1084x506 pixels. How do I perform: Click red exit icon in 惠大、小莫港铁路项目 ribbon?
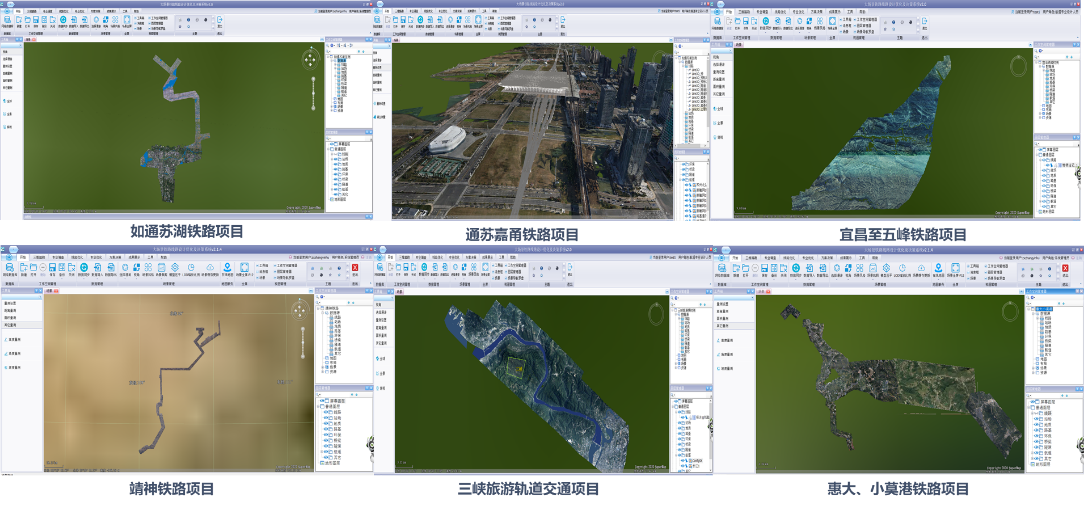[1066, 268]
